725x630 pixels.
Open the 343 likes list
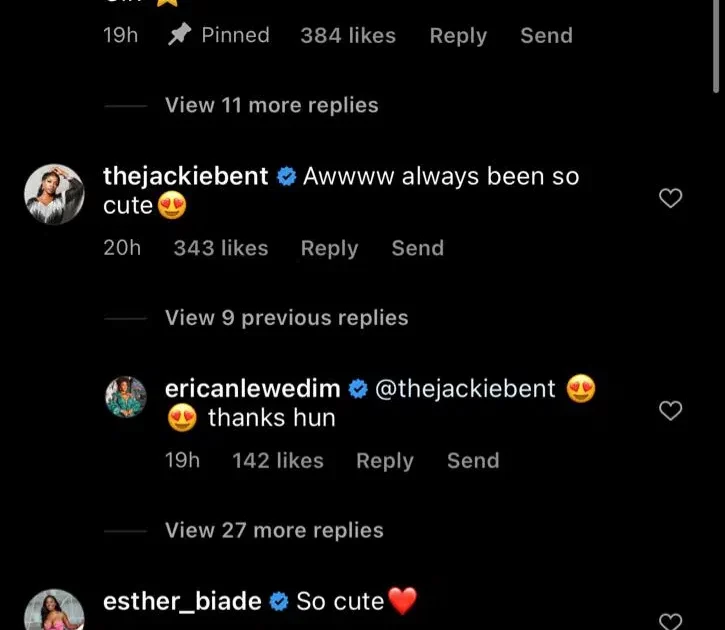tap(221, 248)
